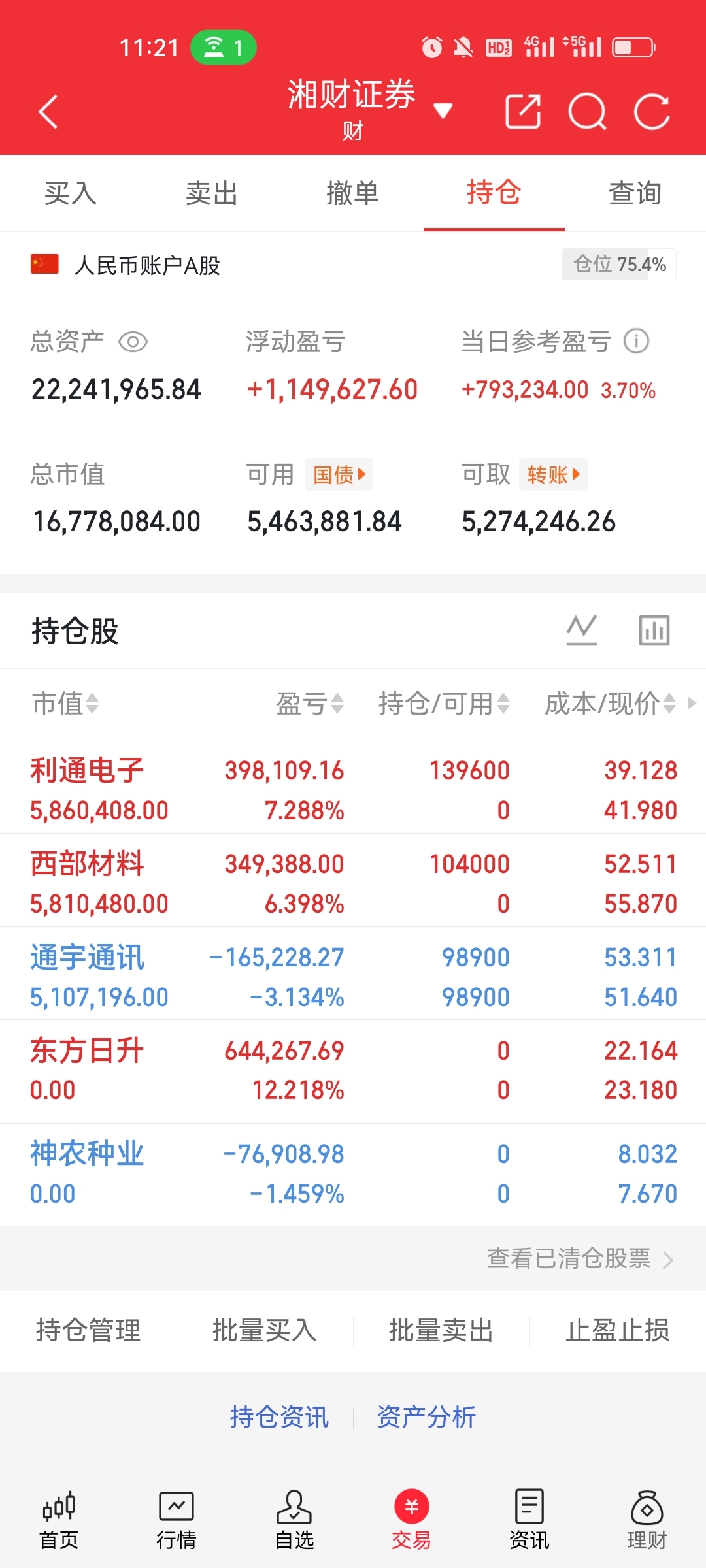Open the 资产分析 link

[426, 1417]
